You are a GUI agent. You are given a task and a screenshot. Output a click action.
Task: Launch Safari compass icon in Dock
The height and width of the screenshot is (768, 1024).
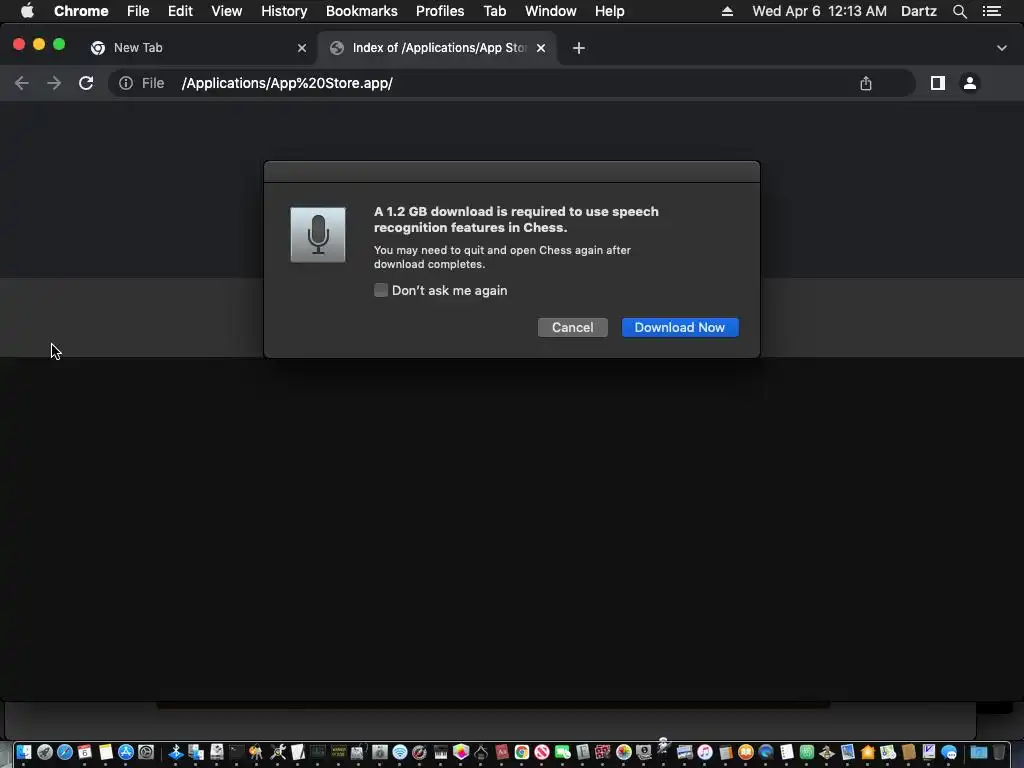point(65,752)
